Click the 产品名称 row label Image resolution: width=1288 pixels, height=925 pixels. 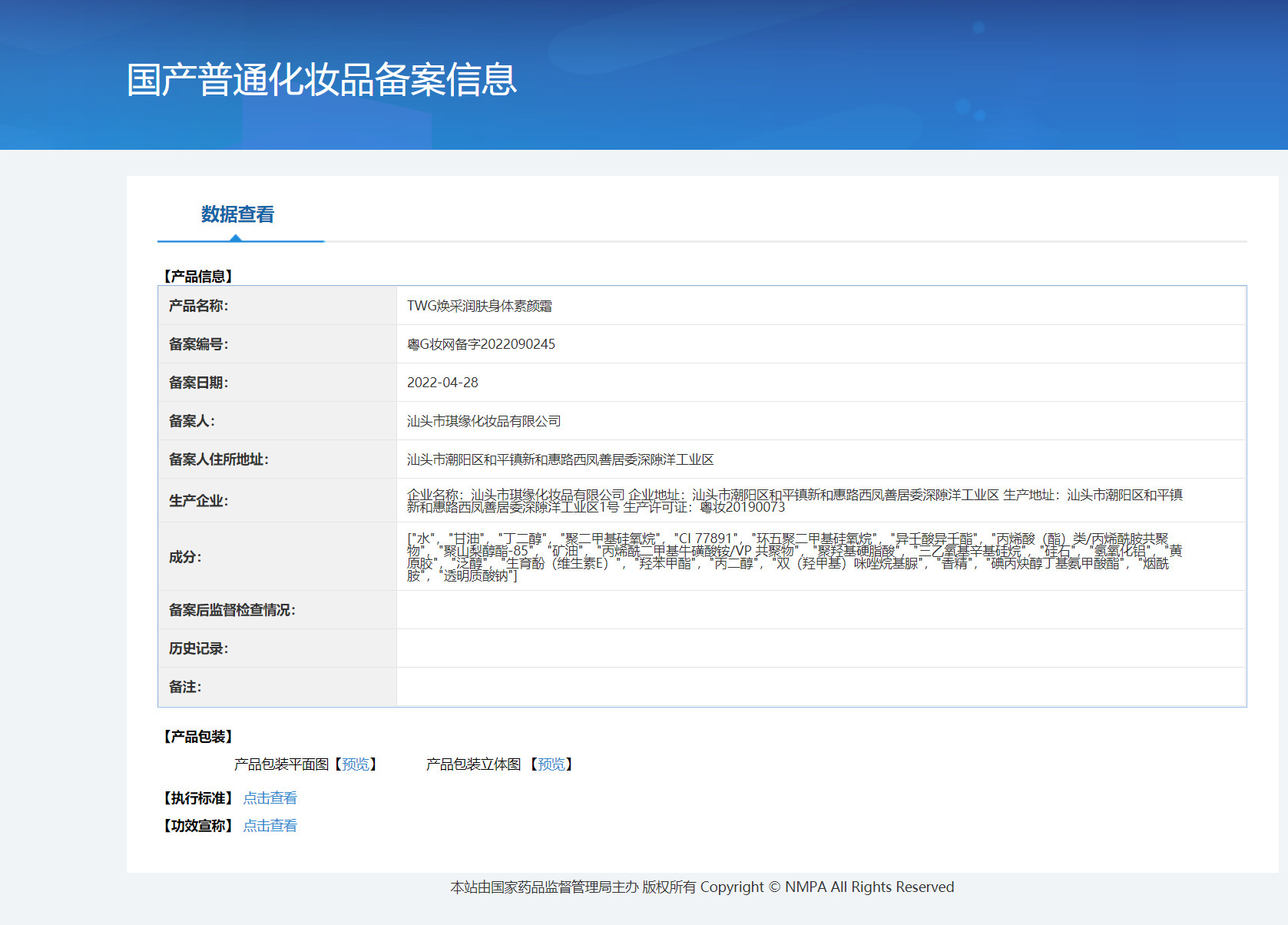pyautogui.click(x=198, y=306)
